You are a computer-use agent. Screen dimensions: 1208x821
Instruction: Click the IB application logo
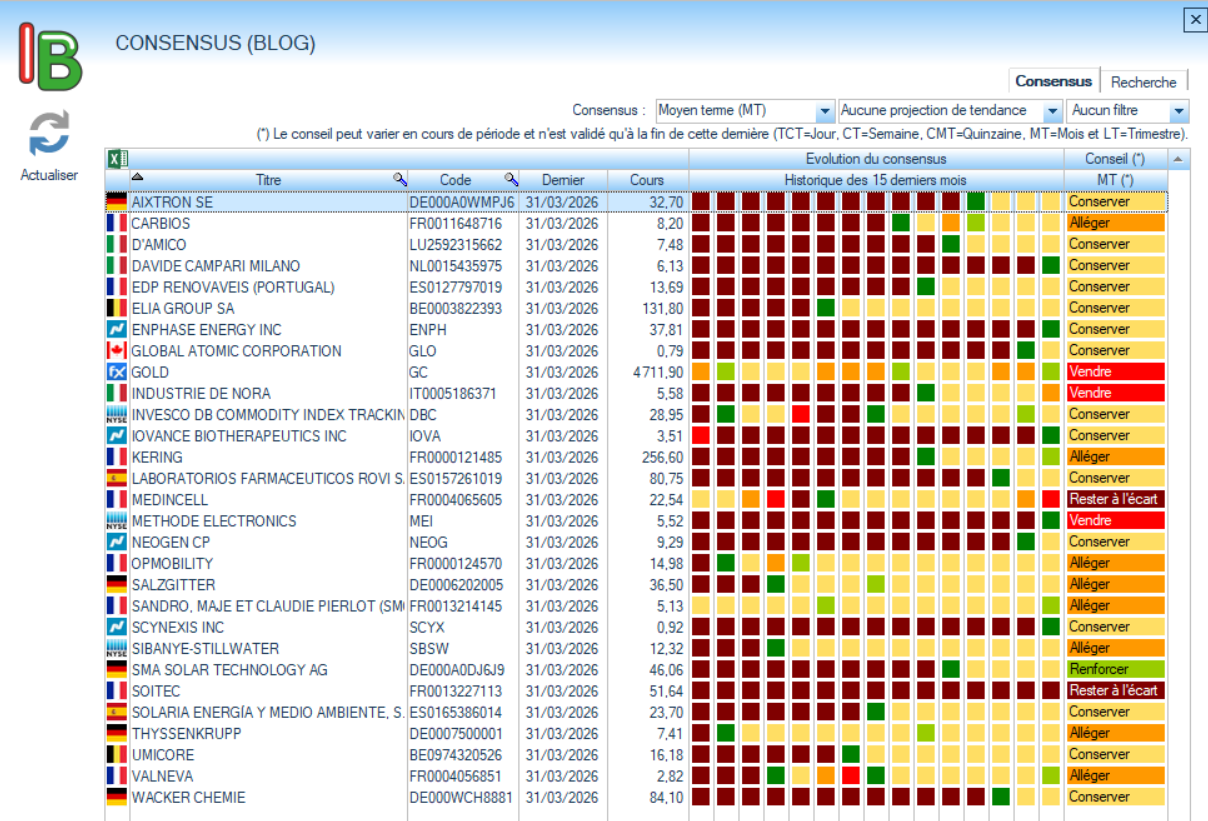pyautogui.click(x=50, y=56)
